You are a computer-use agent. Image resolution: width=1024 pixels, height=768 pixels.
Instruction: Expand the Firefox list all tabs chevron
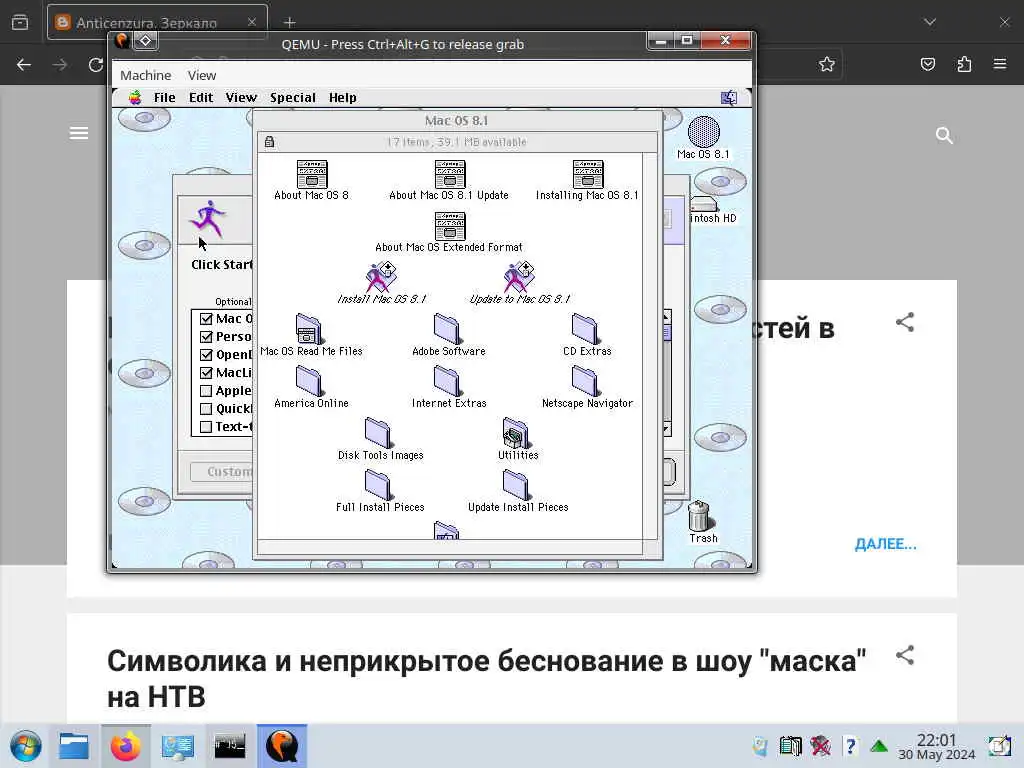(x=930, y=22)
